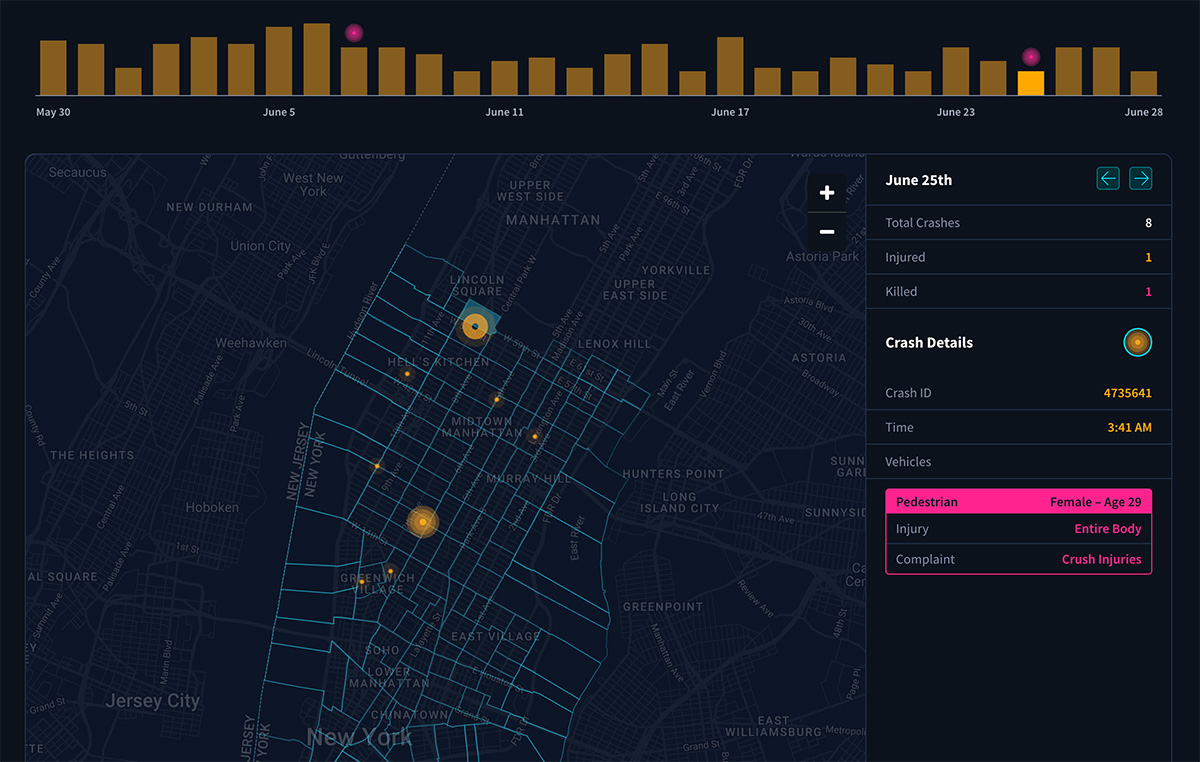Image resolution: width=1200 pixels, height=762 pixels.
Task: Click the map zoom out minus button
Action: click(826, 232)
